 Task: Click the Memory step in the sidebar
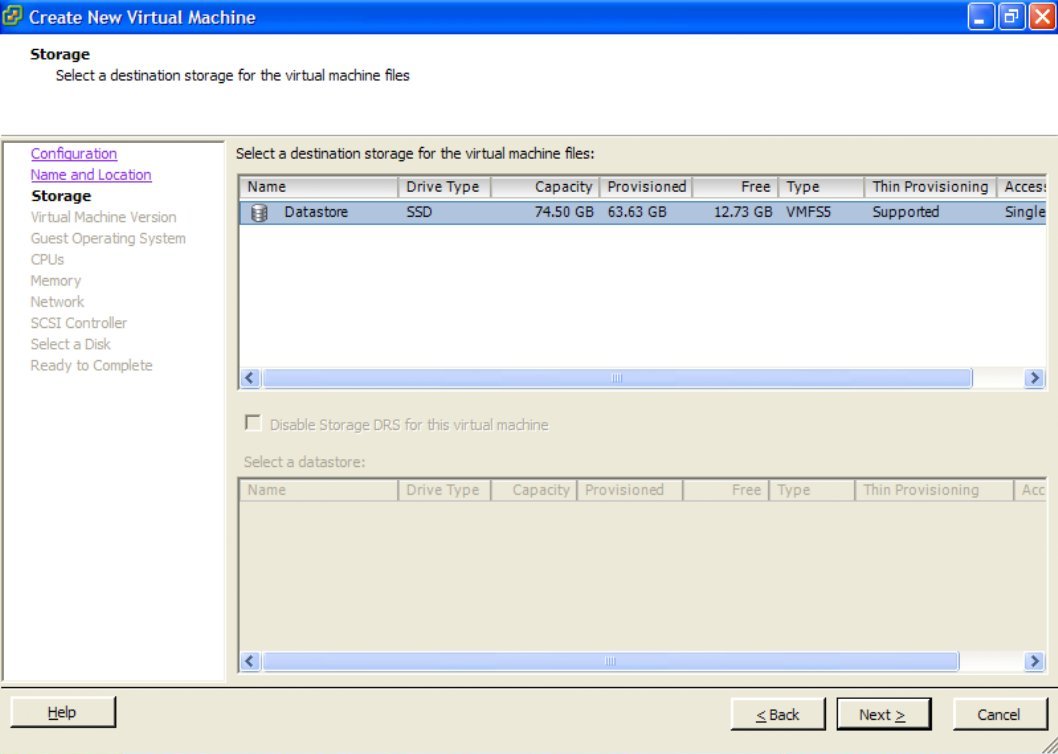[x=55, y=280]
